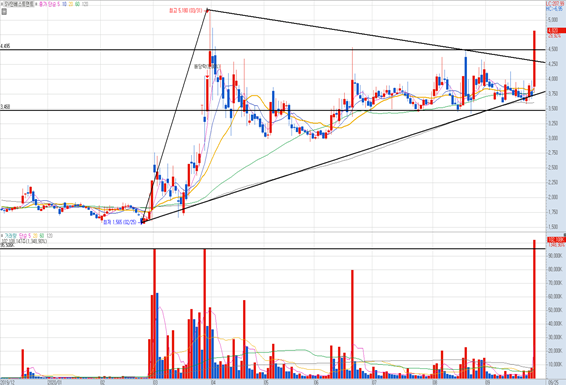Click the red high-price annotation 5,180 (03/31)
Screen dimensions: 567x385
click(186, 11)
